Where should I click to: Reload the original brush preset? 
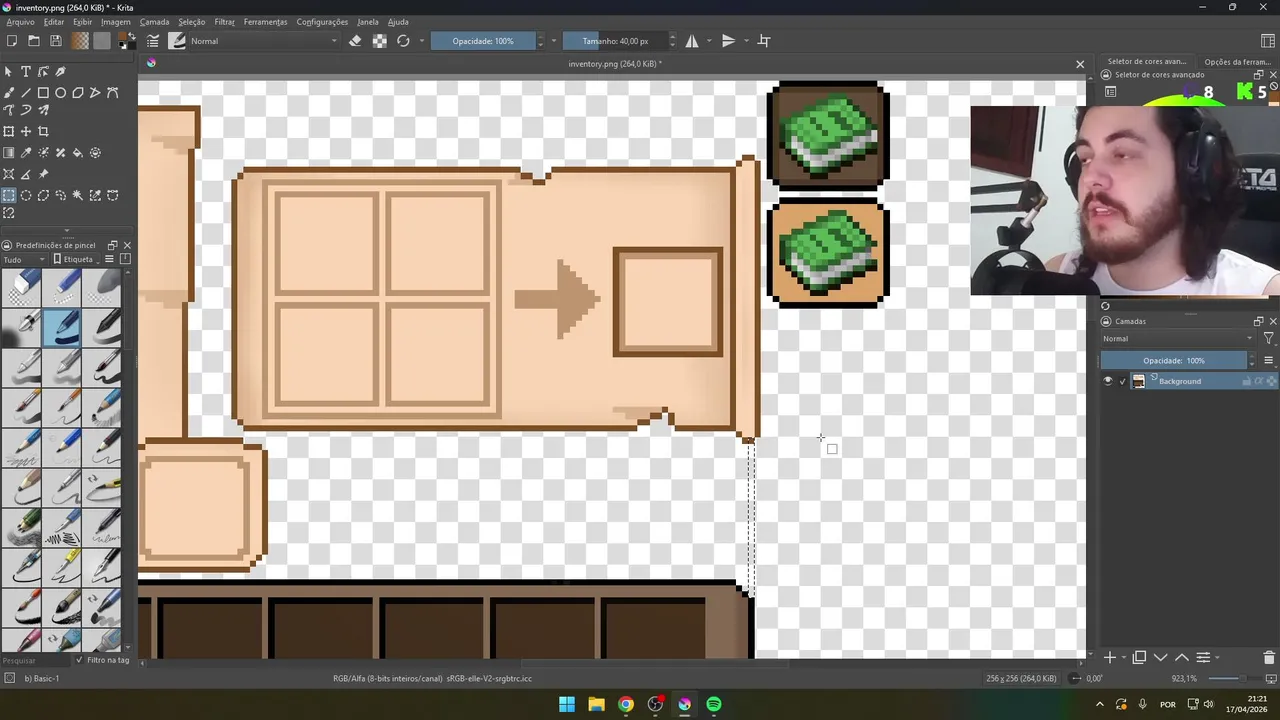(403, 41)
